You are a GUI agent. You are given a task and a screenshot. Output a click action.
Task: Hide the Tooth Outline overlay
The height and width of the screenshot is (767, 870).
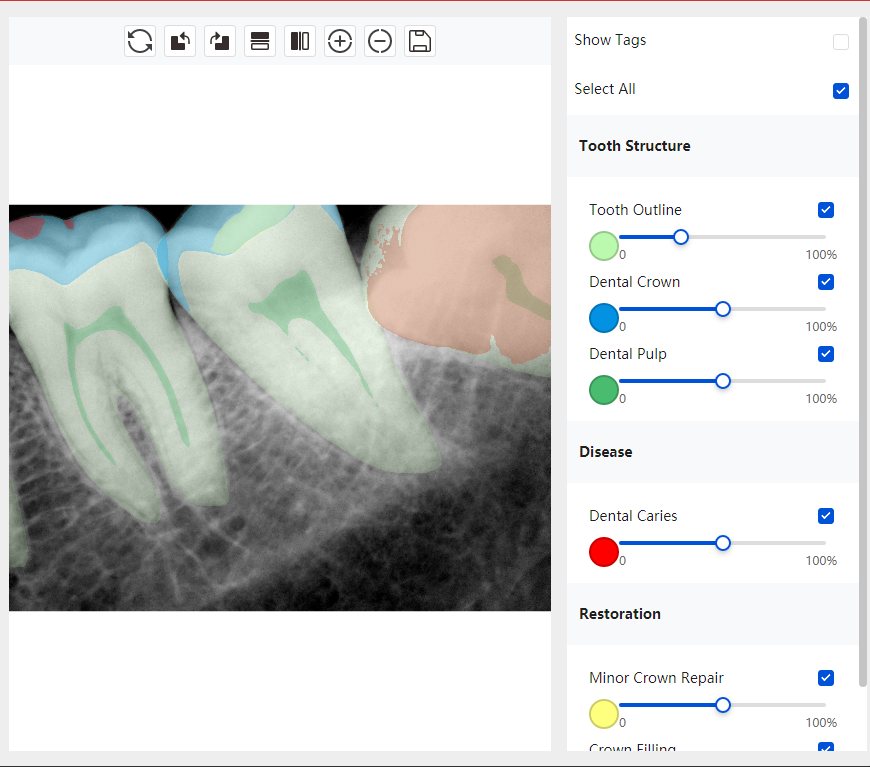click(825, 210)
